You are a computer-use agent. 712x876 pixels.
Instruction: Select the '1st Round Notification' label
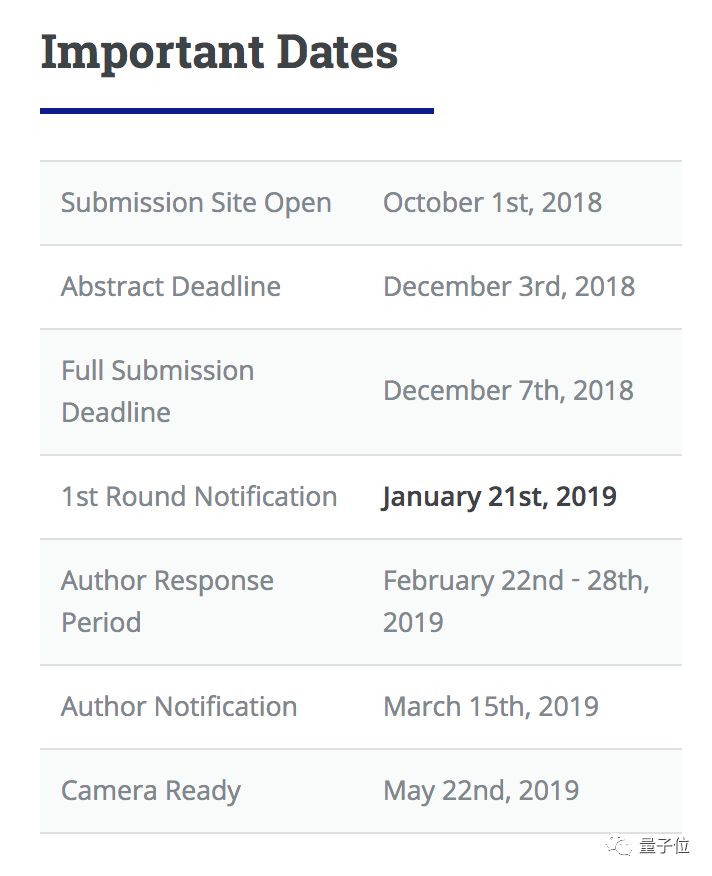199,497
